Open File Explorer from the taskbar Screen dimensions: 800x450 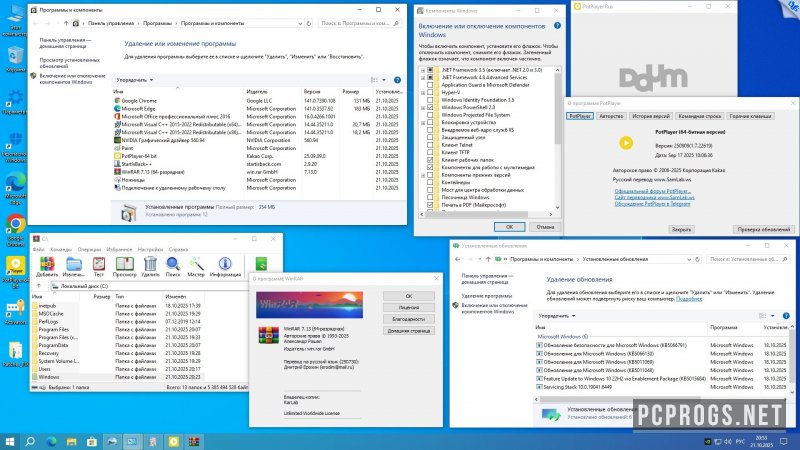point(71,441)
